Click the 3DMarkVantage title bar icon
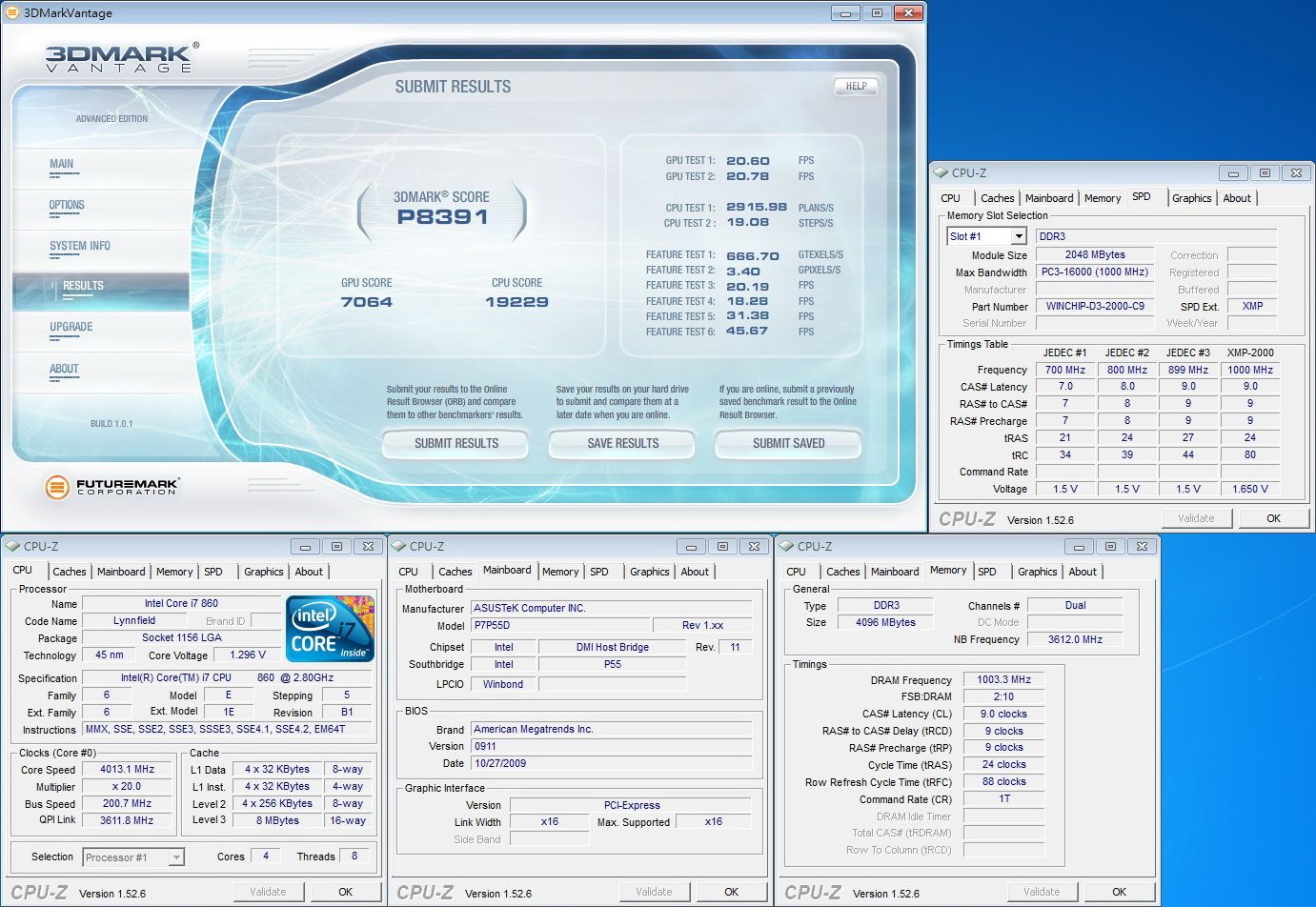 point(12,12)
